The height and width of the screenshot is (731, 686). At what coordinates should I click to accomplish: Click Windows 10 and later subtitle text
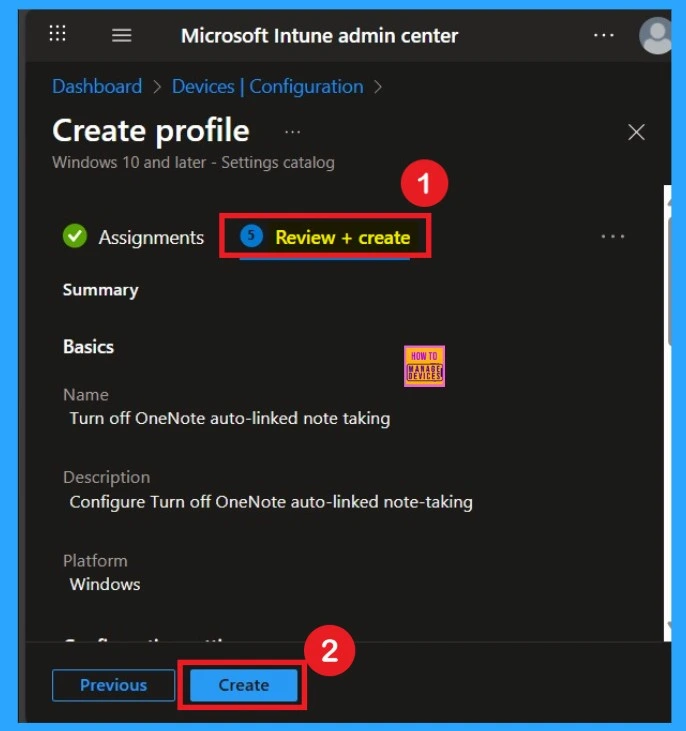pyautogui.click(x=194, y=163)
